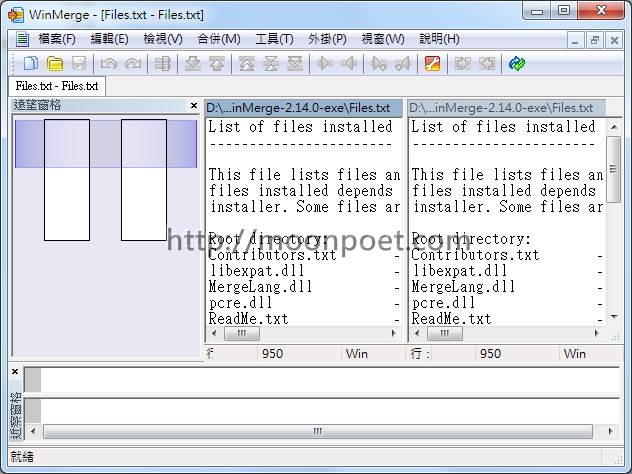Click the Save floppy disk toolbar icon
The width and height of the screenshot is (632, 474).
coord(79,64)
